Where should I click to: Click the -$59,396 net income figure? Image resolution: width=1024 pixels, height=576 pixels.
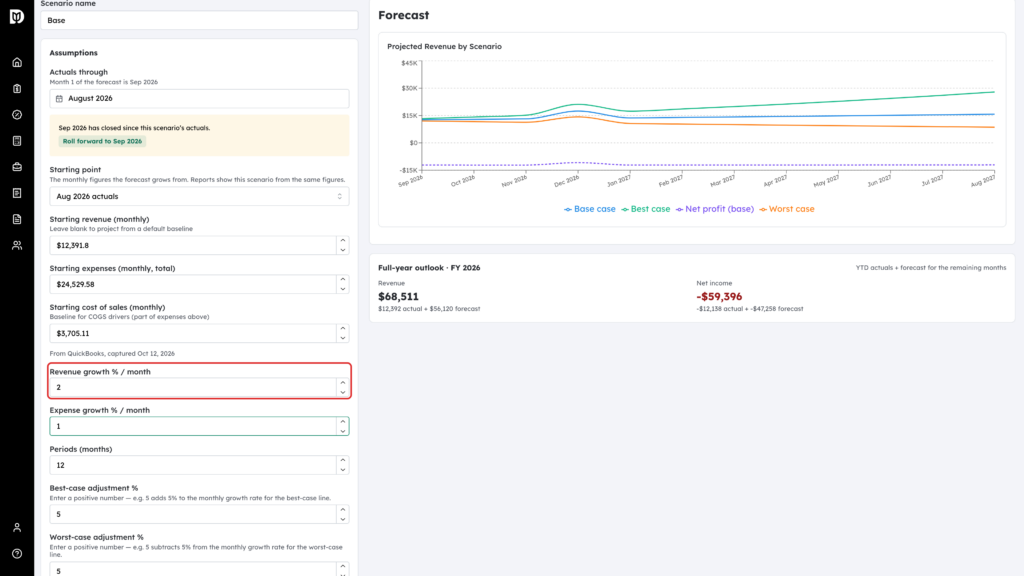tap(719, 296)
